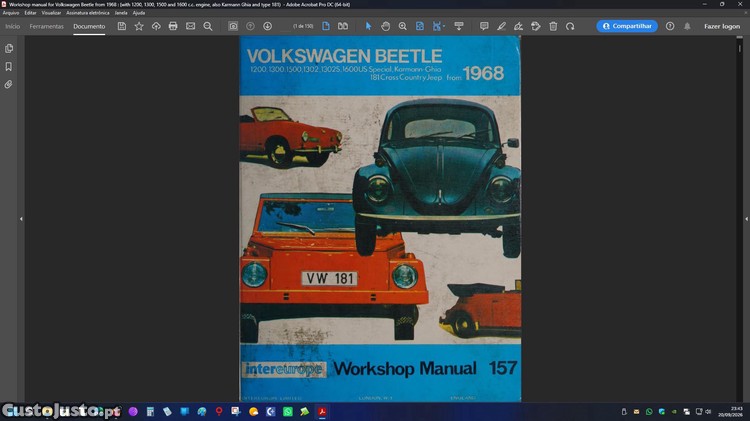Show the attachments paperclip panel

9,84
